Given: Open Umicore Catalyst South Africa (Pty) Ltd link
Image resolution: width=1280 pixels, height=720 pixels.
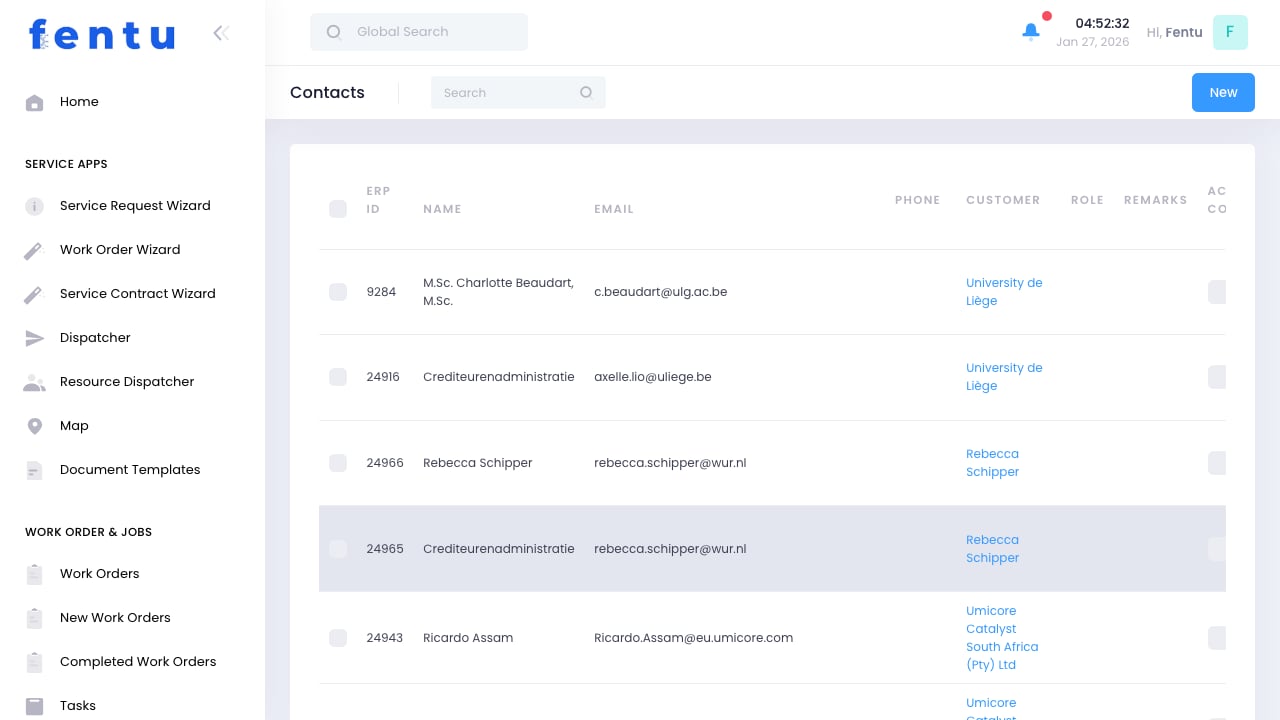Looking at the screenshot, I should (x=1002, y=638).
